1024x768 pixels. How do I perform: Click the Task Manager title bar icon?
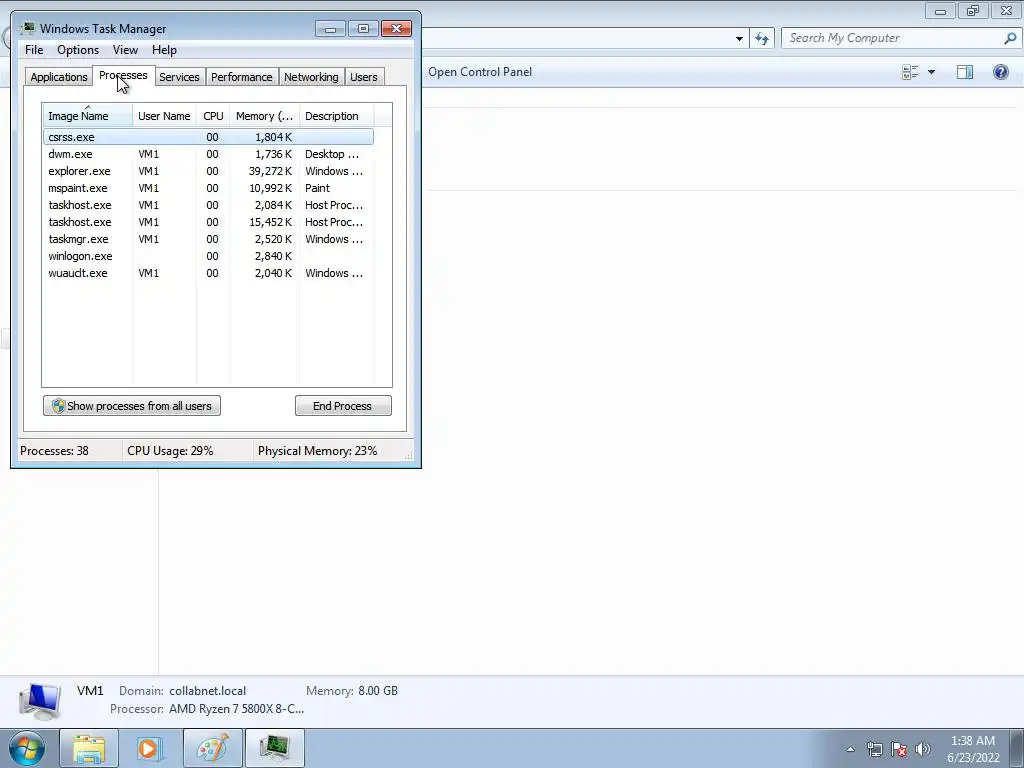click(27, 28)
